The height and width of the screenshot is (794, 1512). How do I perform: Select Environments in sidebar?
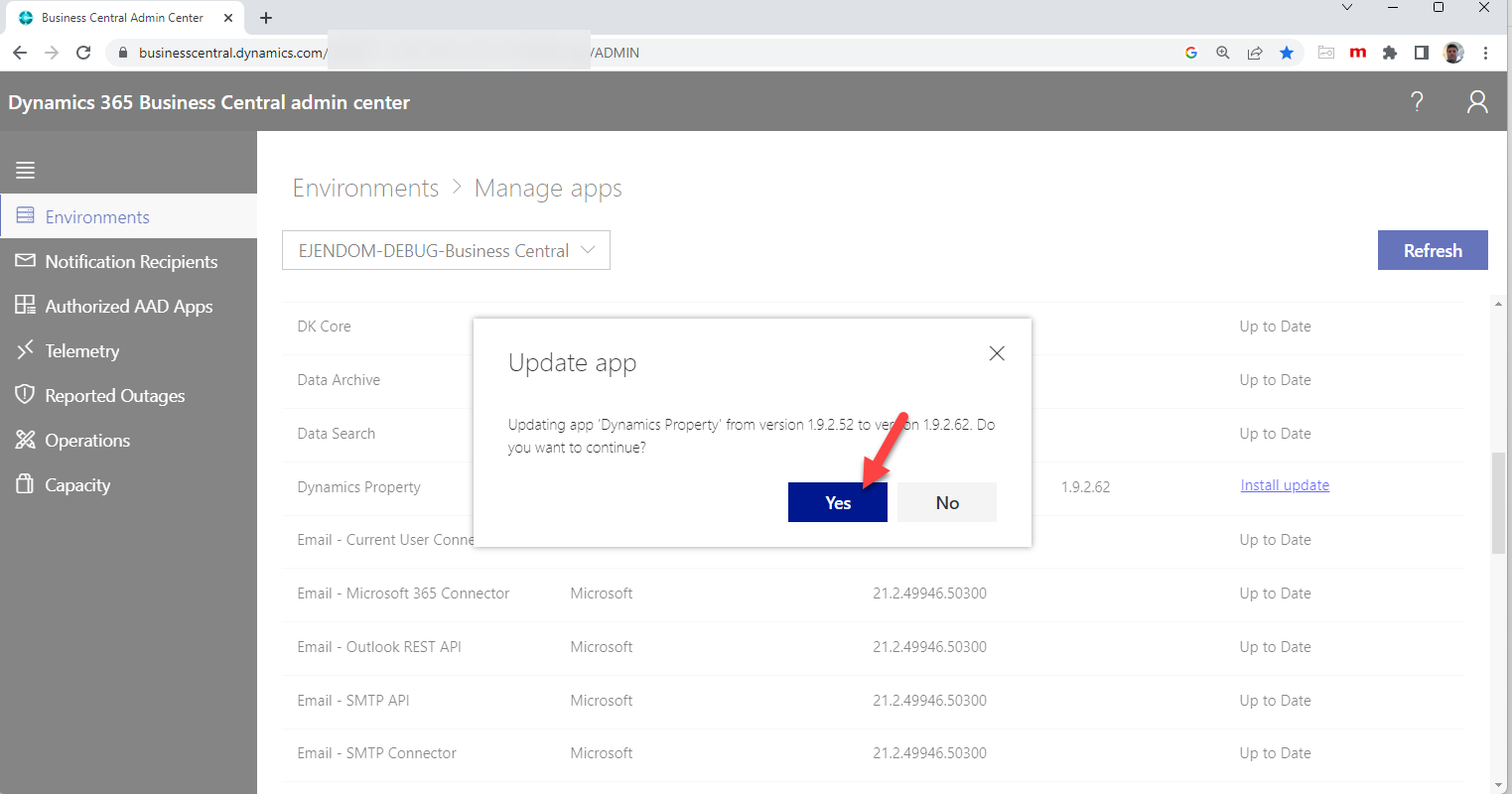(129, 216)
